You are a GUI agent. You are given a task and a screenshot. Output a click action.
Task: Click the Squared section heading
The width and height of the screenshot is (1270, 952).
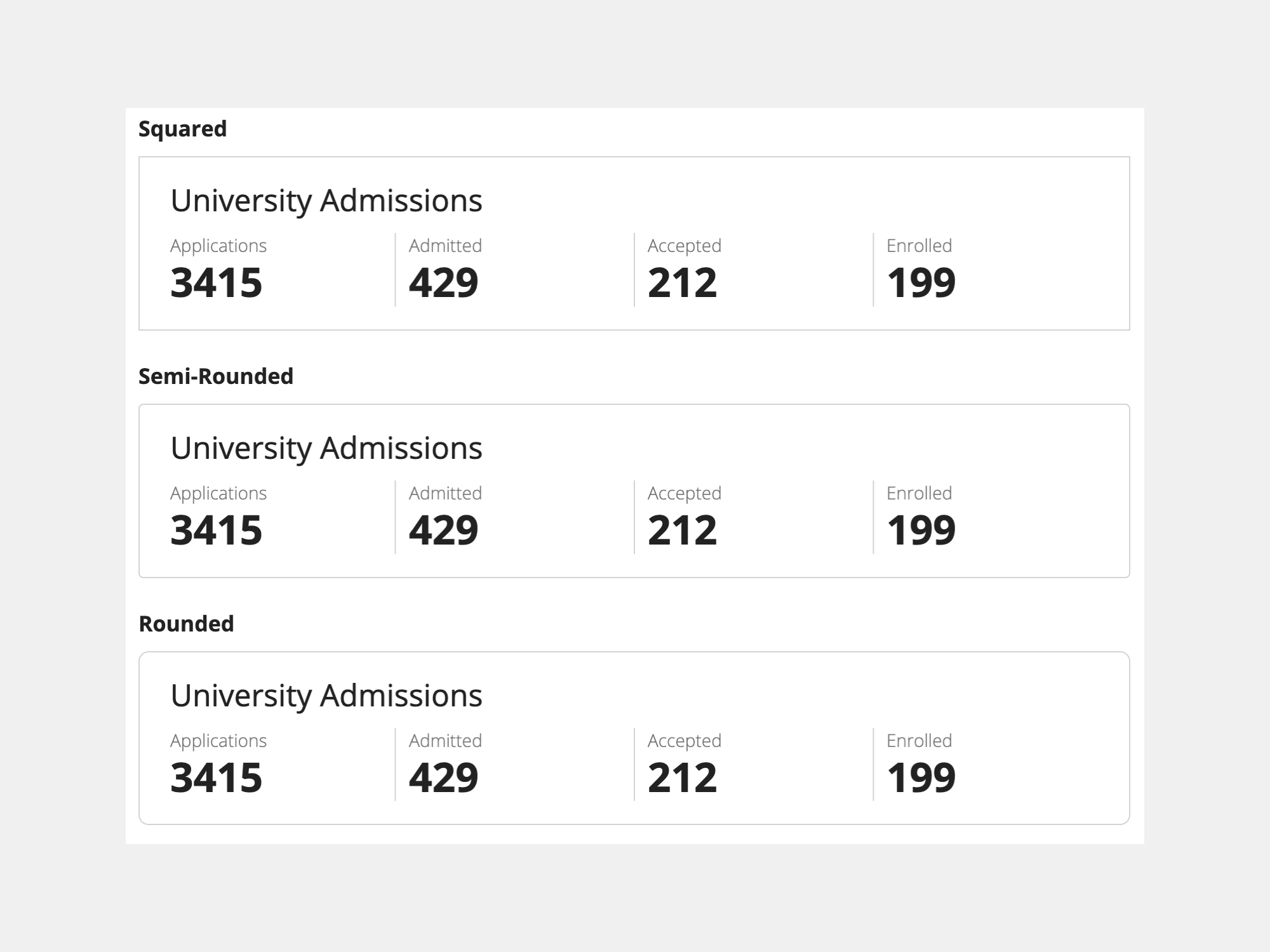[182, 129]
